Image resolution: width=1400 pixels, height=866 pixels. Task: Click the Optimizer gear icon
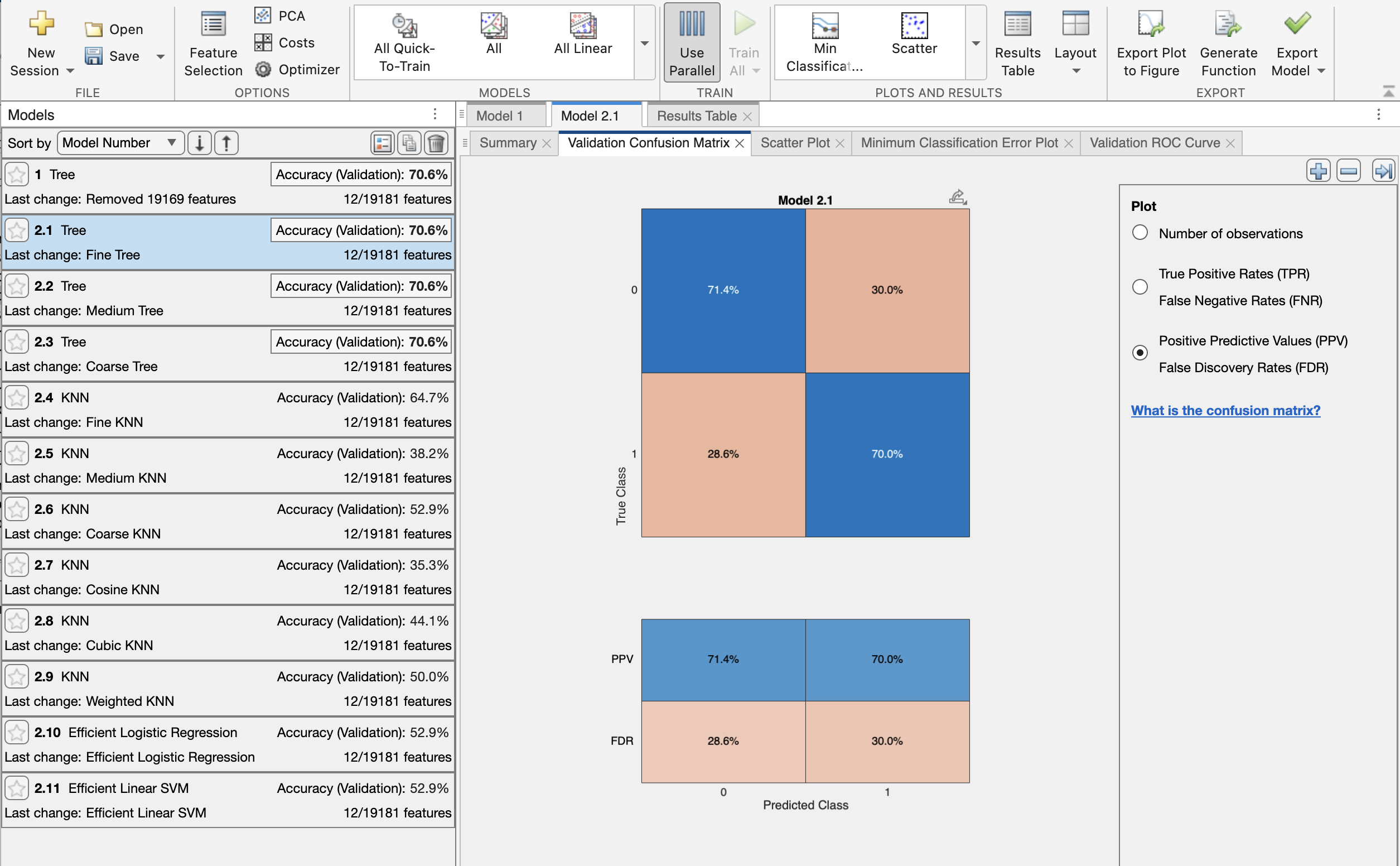263,69
